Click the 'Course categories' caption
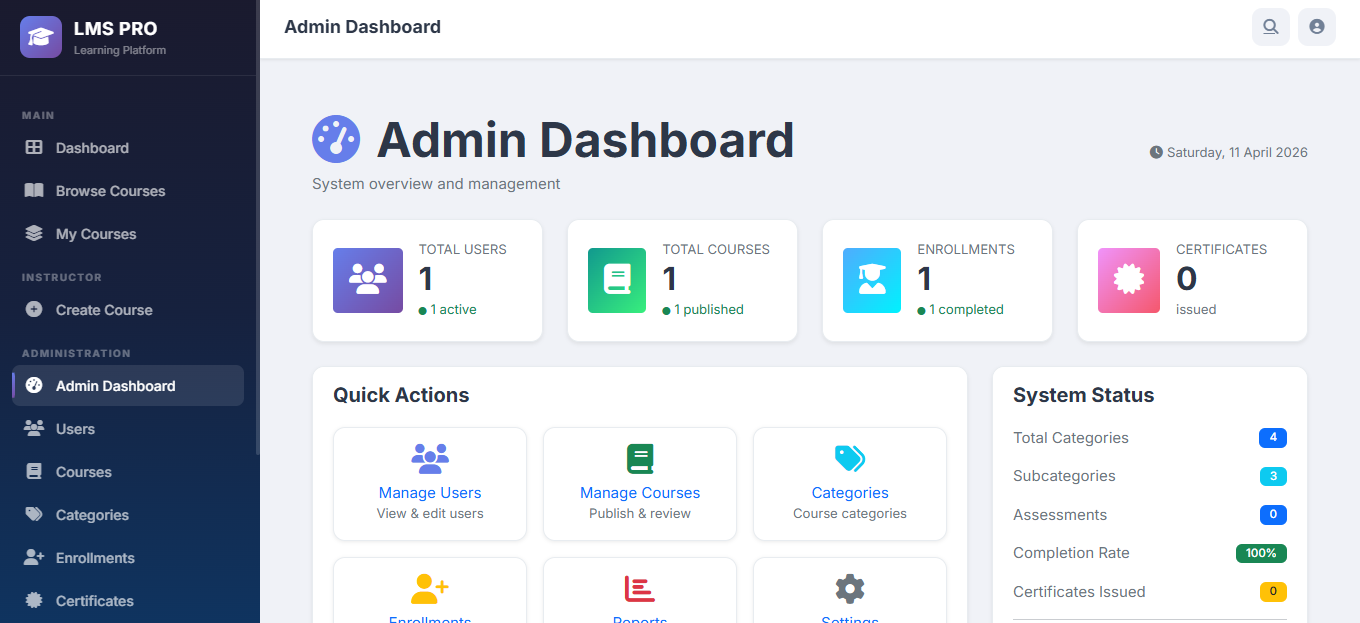Screen dimensions: 1360x623 click(850, 514)
